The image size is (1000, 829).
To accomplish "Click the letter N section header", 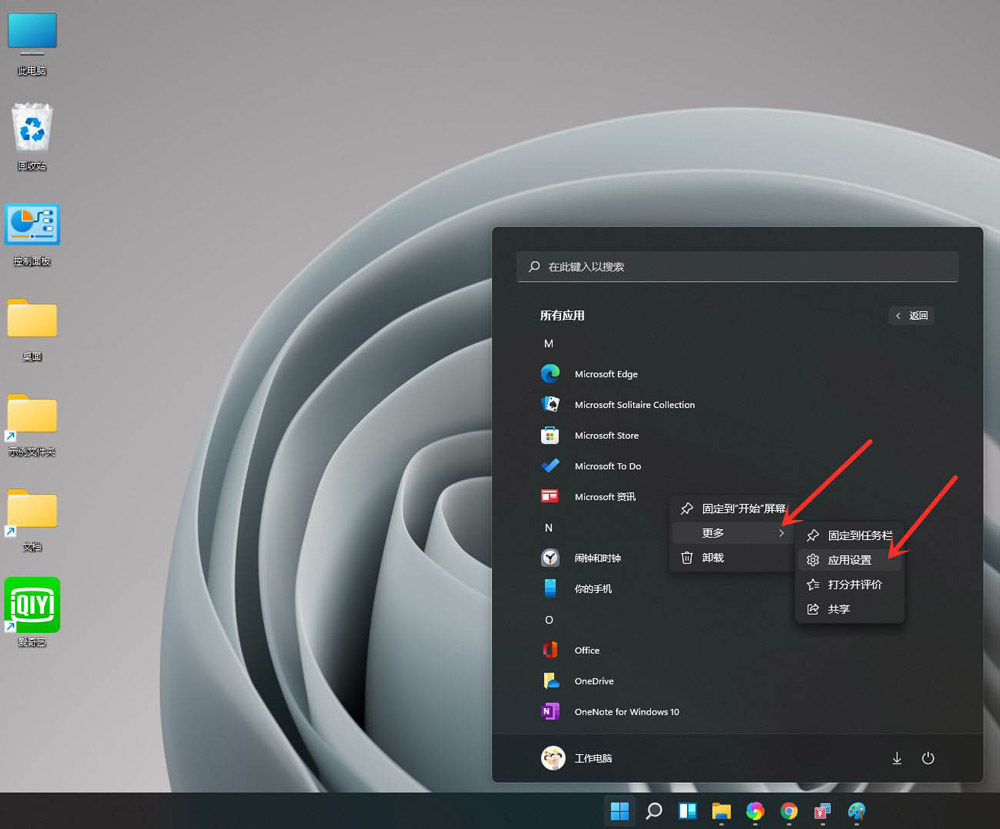I will pyautogui.click(x=548, y=527).
